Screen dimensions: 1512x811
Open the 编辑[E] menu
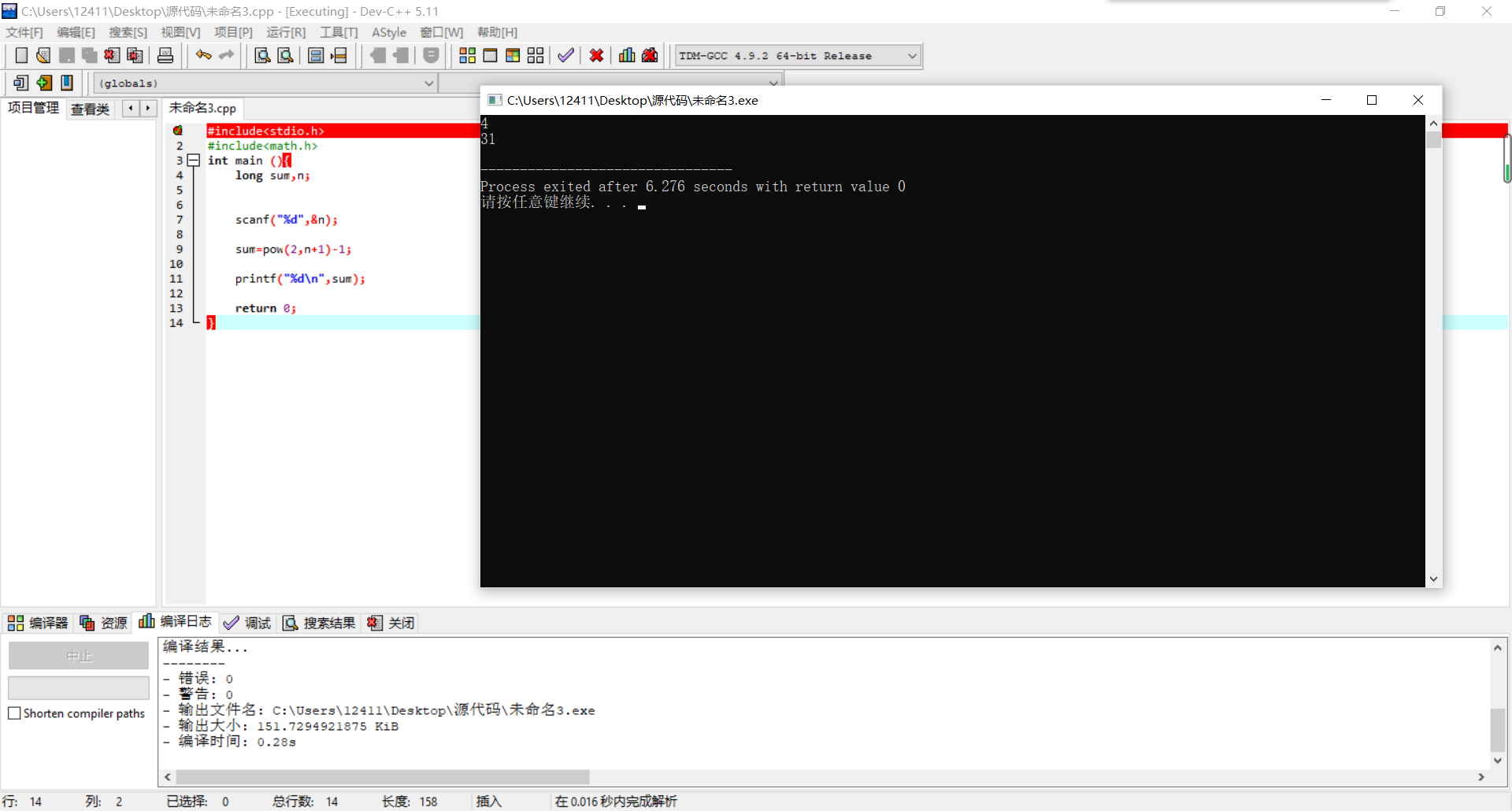(x=76, y=32)
